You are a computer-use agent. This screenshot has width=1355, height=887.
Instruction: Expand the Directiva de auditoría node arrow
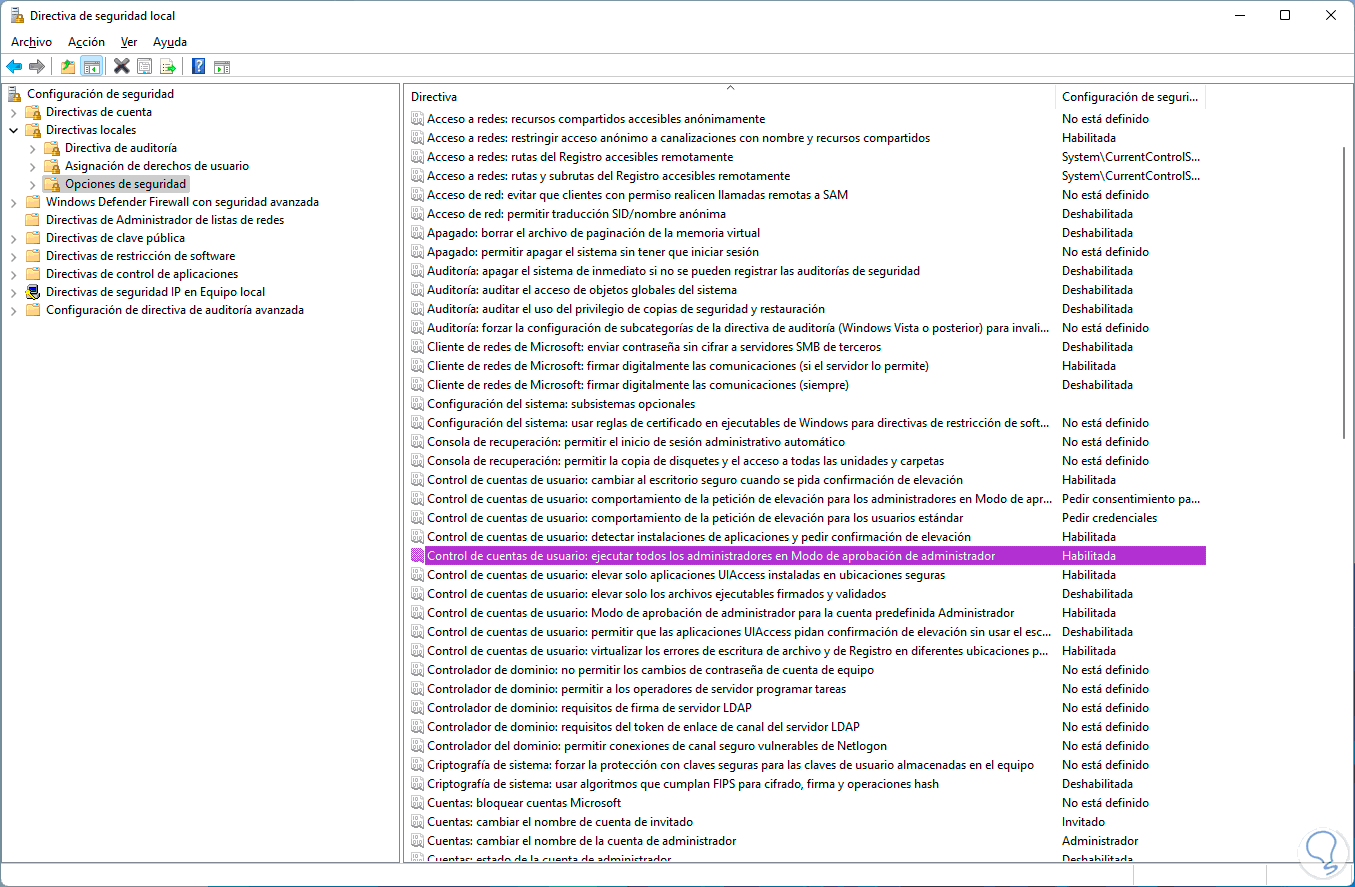pos(33,148)
